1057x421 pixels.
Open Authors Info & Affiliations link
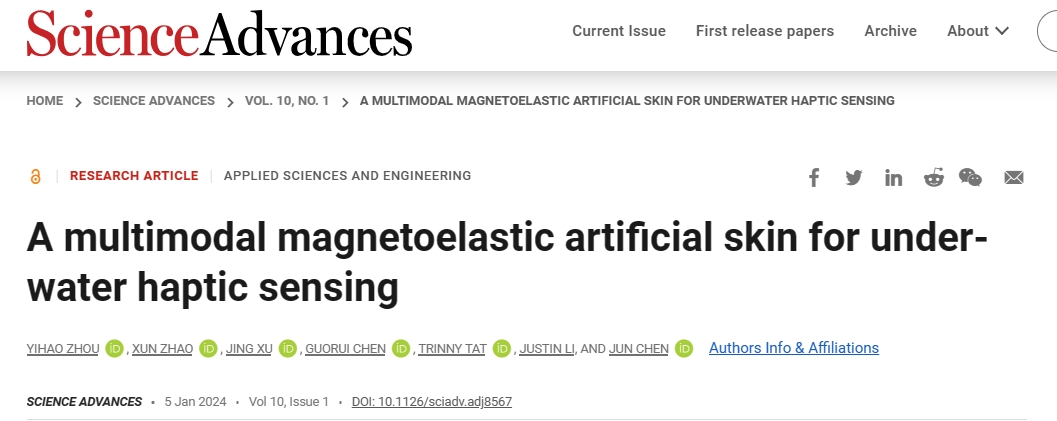click(x=793, y=348)
